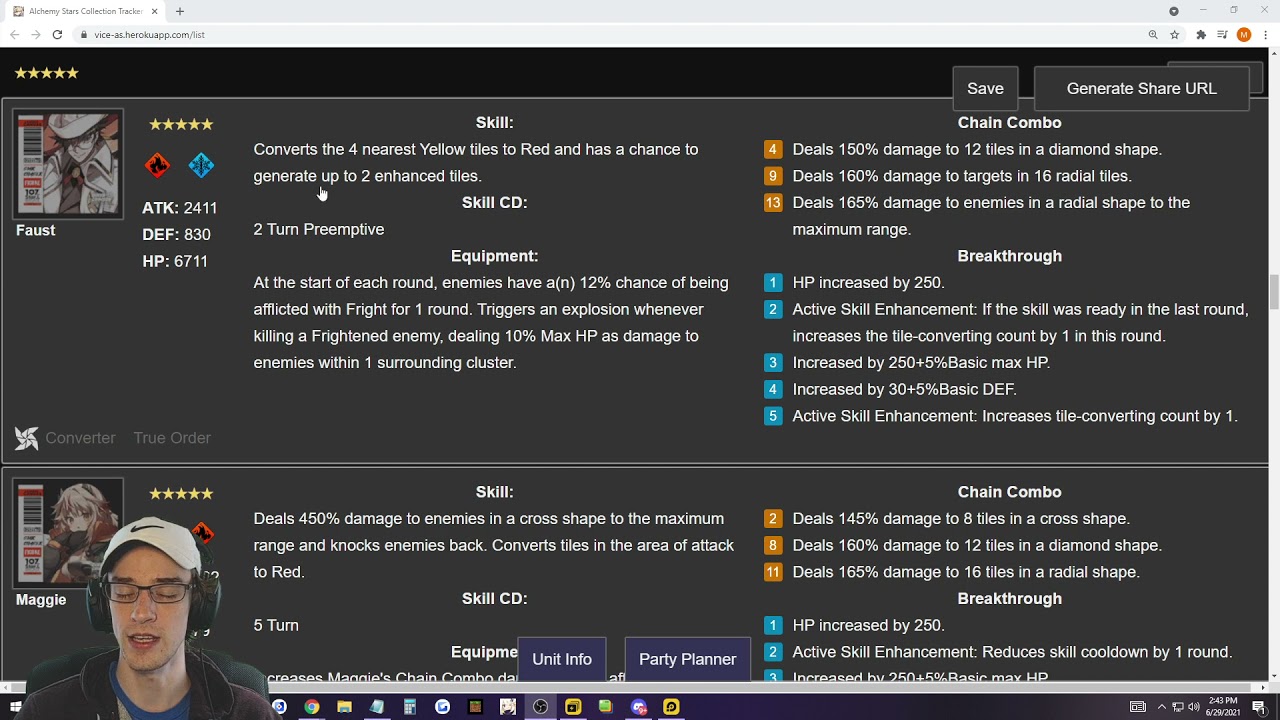Open File Explorer from the taskbar
This screenshot has height=720, width=1280.
click(344, 707)
